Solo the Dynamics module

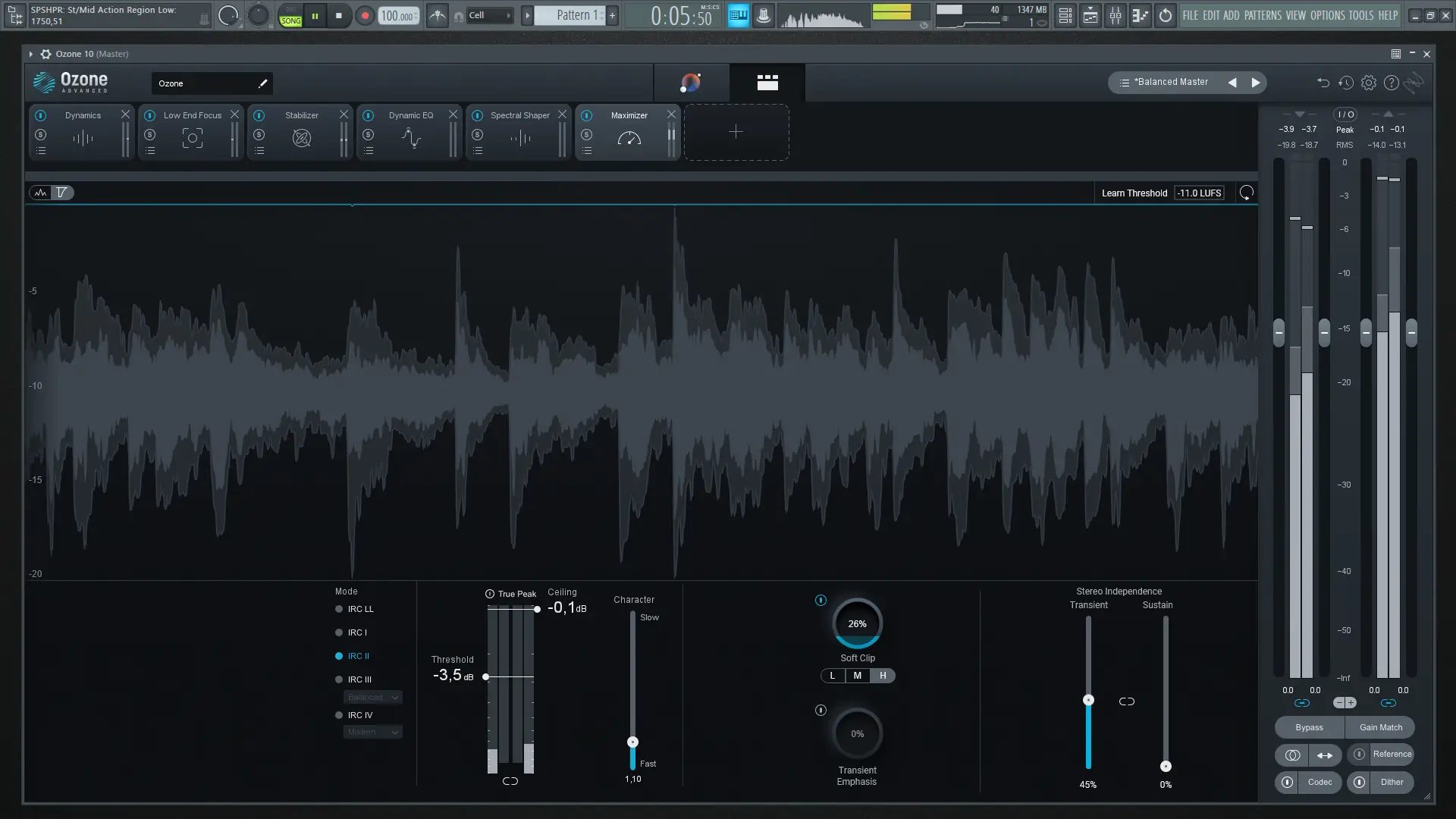(41, 133)
